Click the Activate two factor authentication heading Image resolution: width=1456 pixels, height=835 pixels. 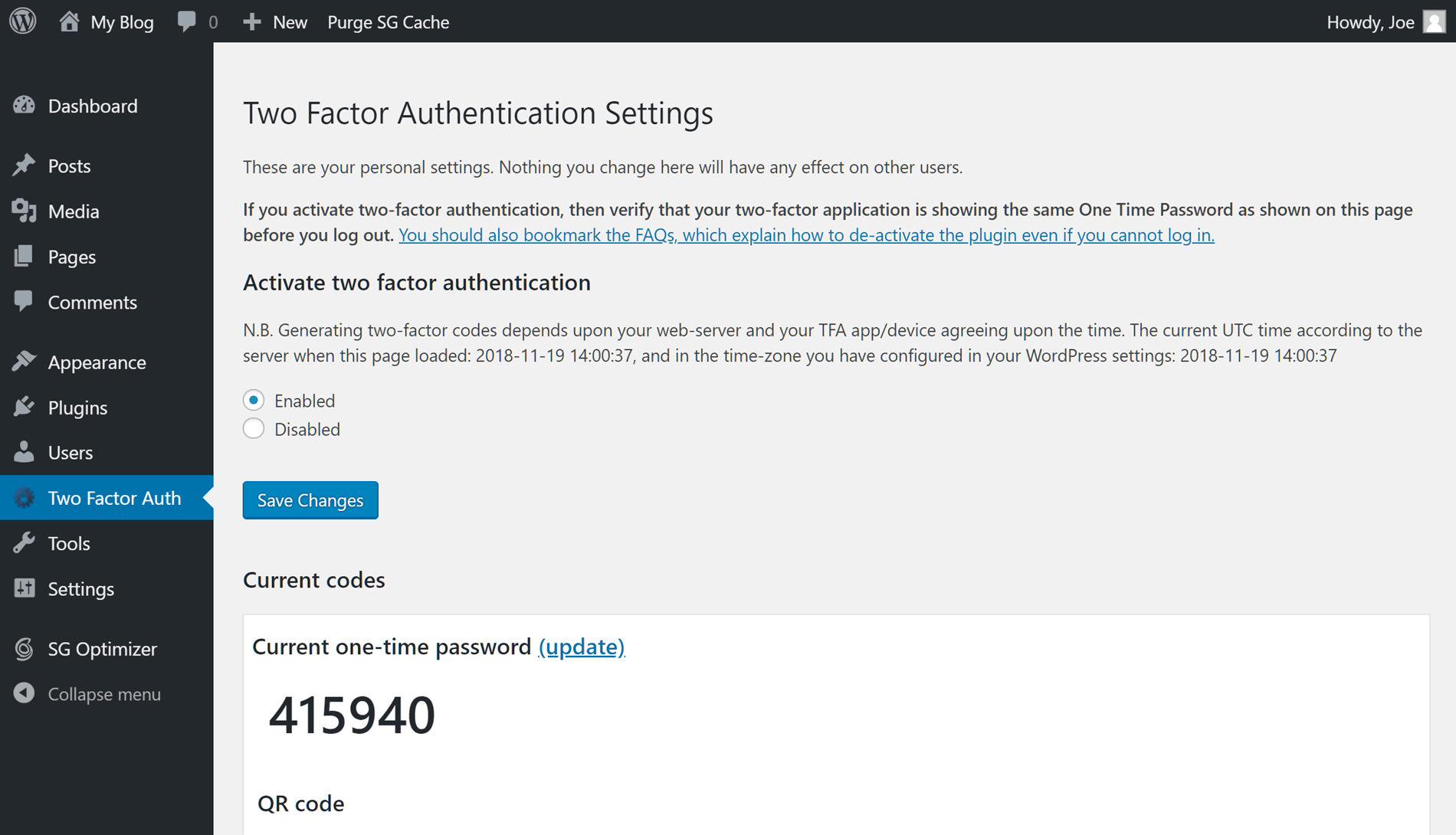coord(417,282)
